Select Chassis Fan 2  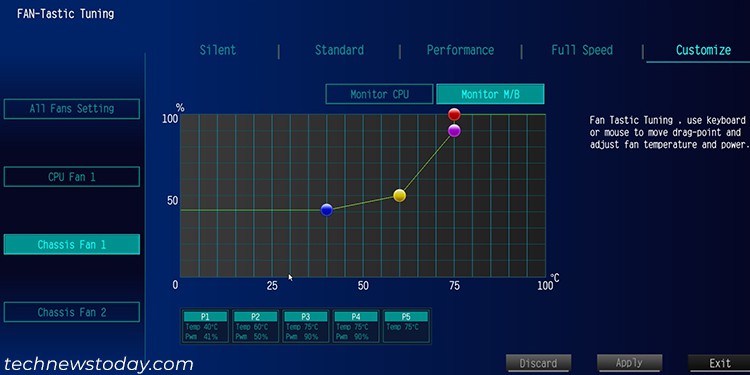pyautogui.click(x=72, y=312)
